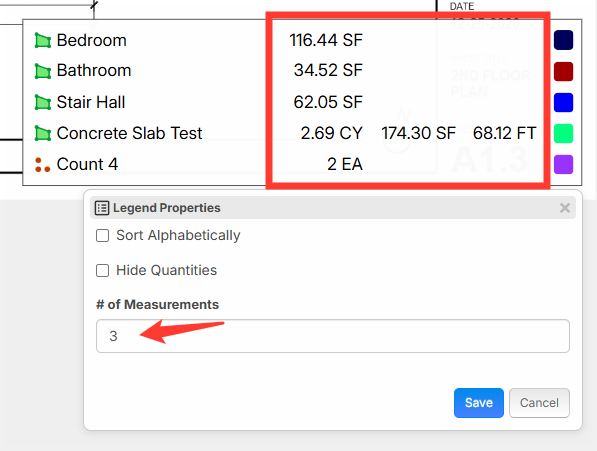This screenshot has width=597, height=451.
Task: Click the Stair Hall area icon
Action: (x=43, y=102)
